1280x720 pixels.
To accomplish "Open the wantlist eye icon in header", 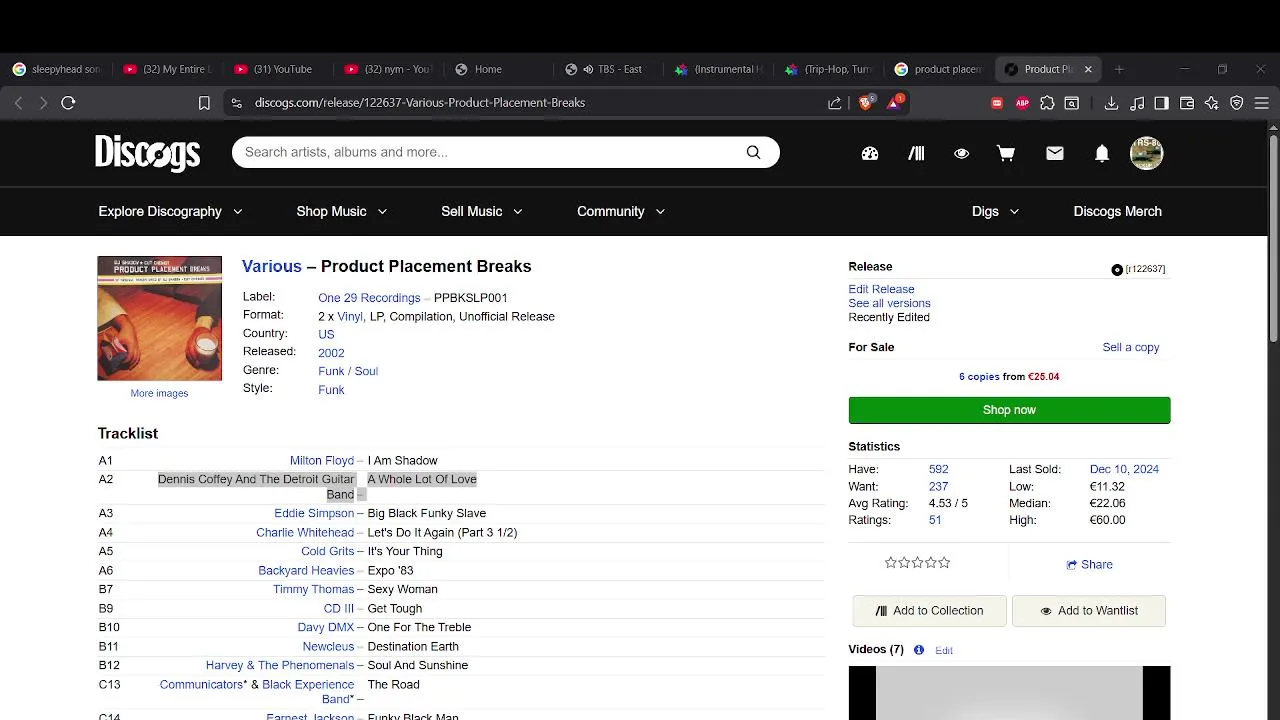I will pyautogui.click(x=962, y=153).
